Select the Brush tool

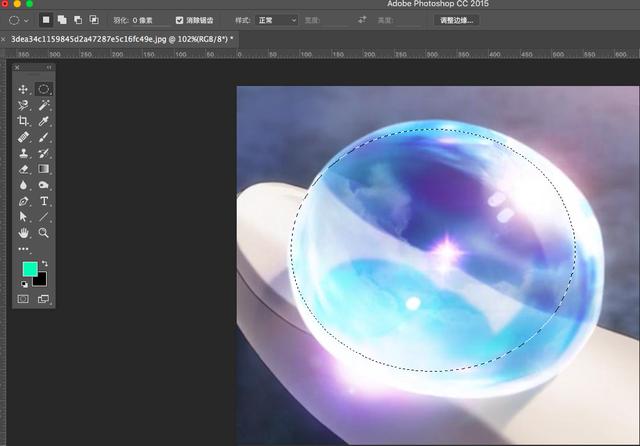pos(43,137)
